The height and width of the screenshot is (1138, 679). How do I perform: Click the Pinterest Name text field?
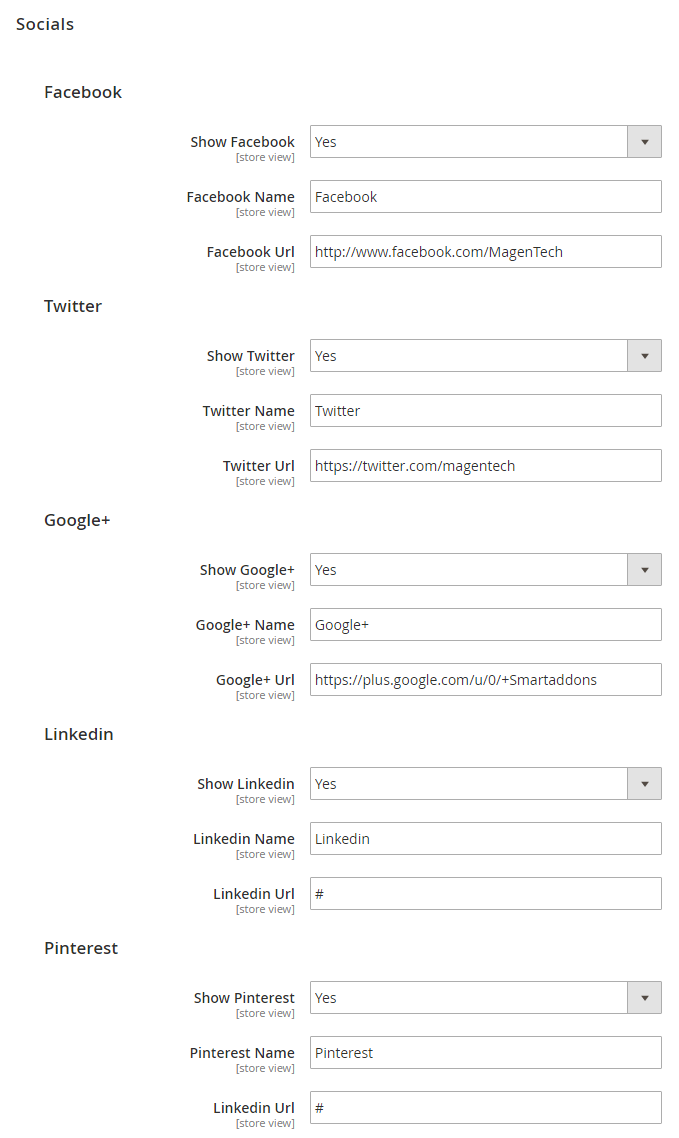pyautogui.click(x=485, y=1053)
